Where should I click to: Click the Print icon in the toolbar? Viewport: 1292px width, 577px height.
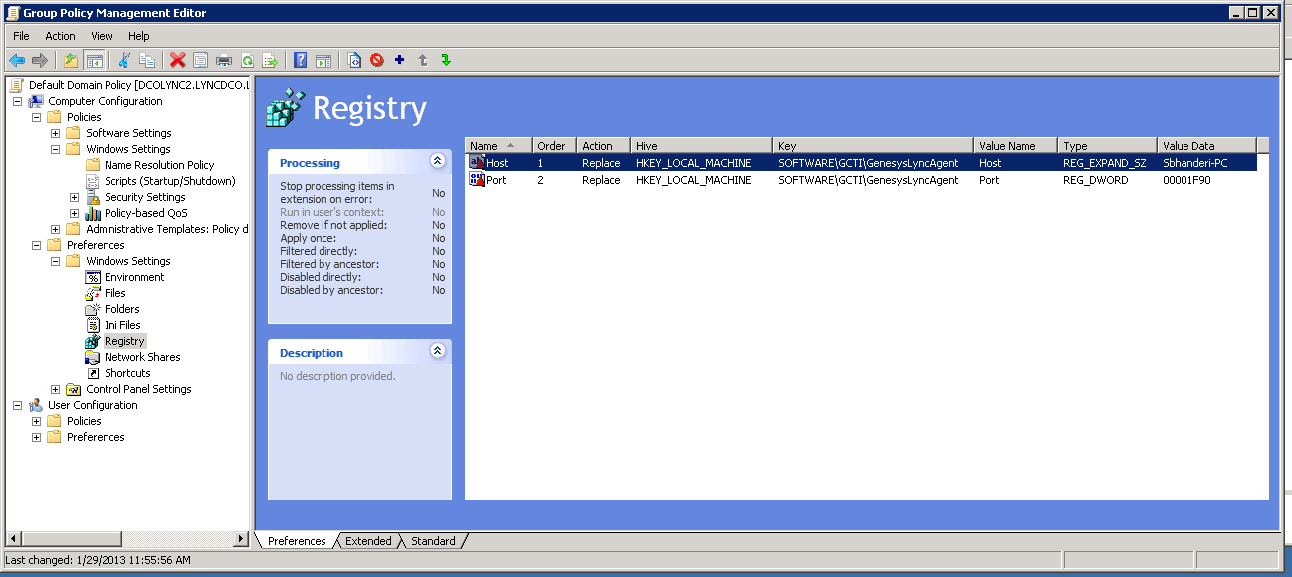(x=224, y=60)
